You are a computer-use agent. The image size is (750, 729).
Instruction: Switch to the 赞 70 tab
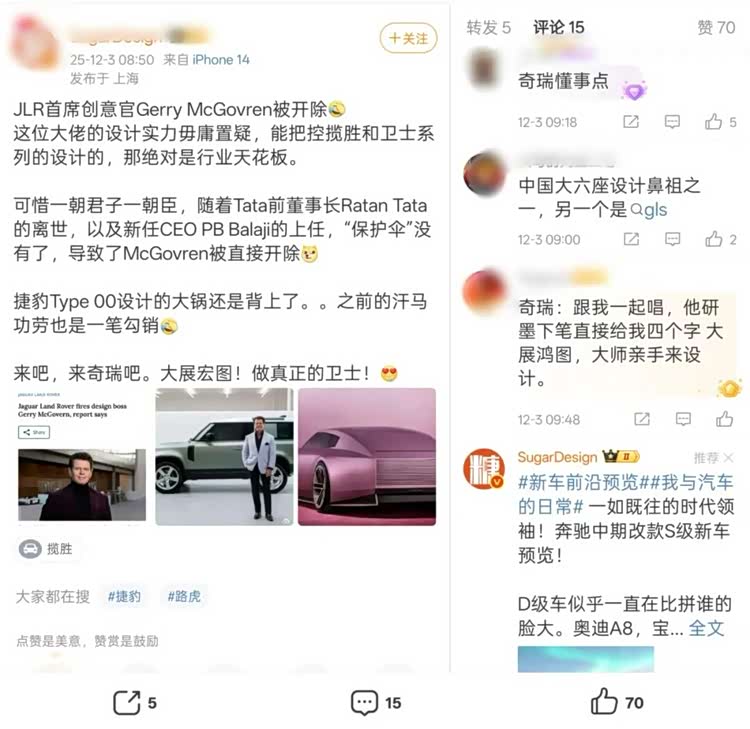pyautogui.click(x=716, y=27)
